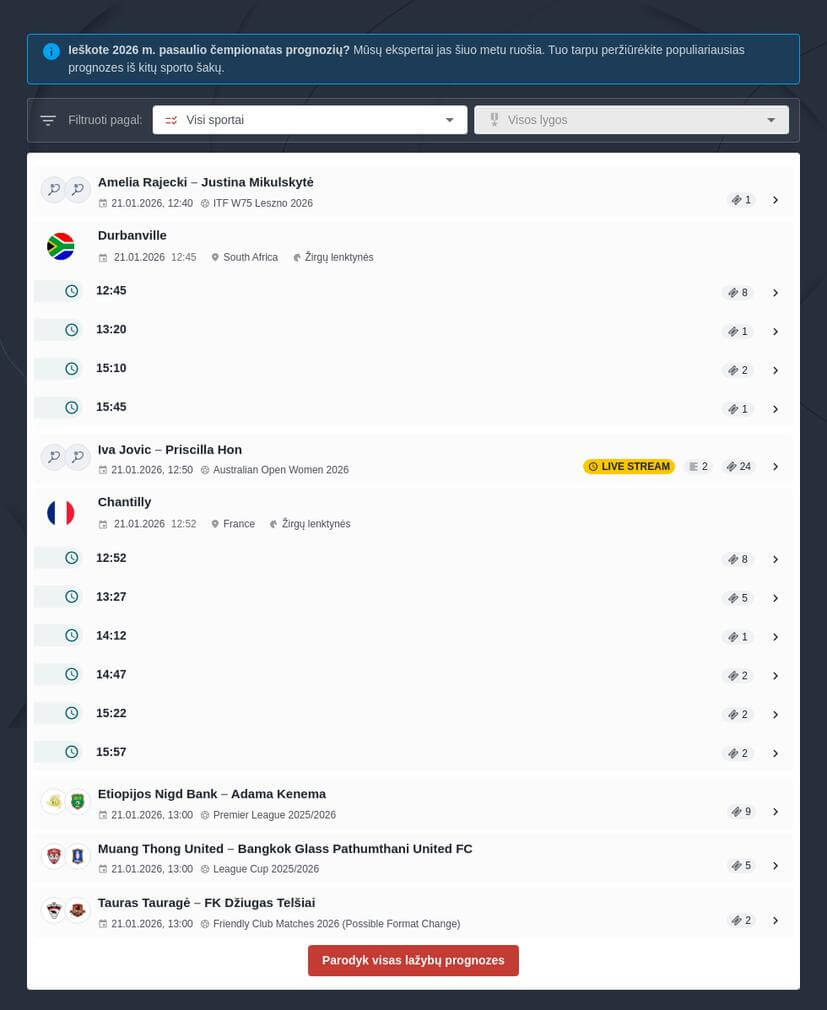Click the clock icon beside 13:20
Image resolution: width=827 pixels, height=1010 pixels.
click(x=72, y=330)
